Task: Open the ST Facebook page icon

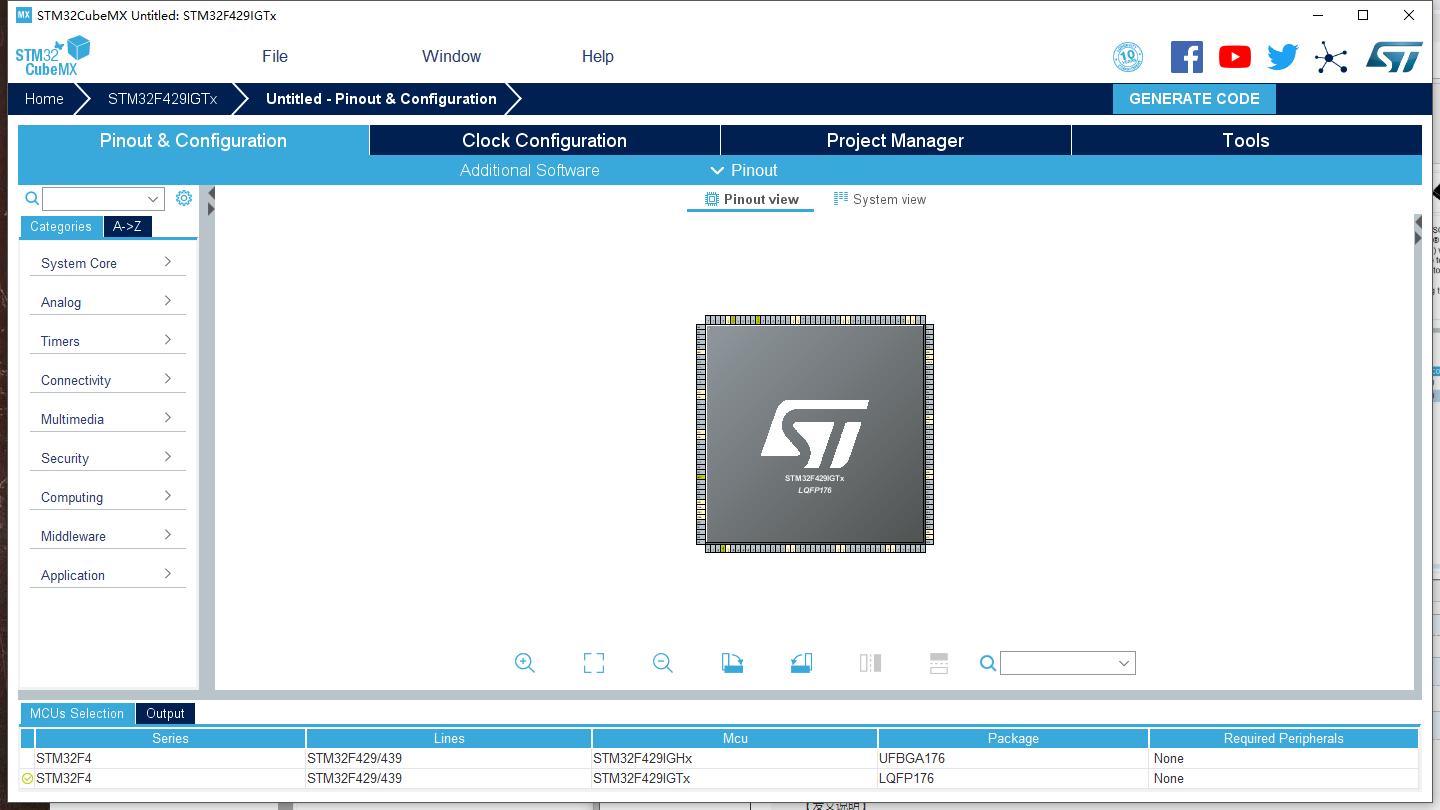Action: [x=1186, y=57]
